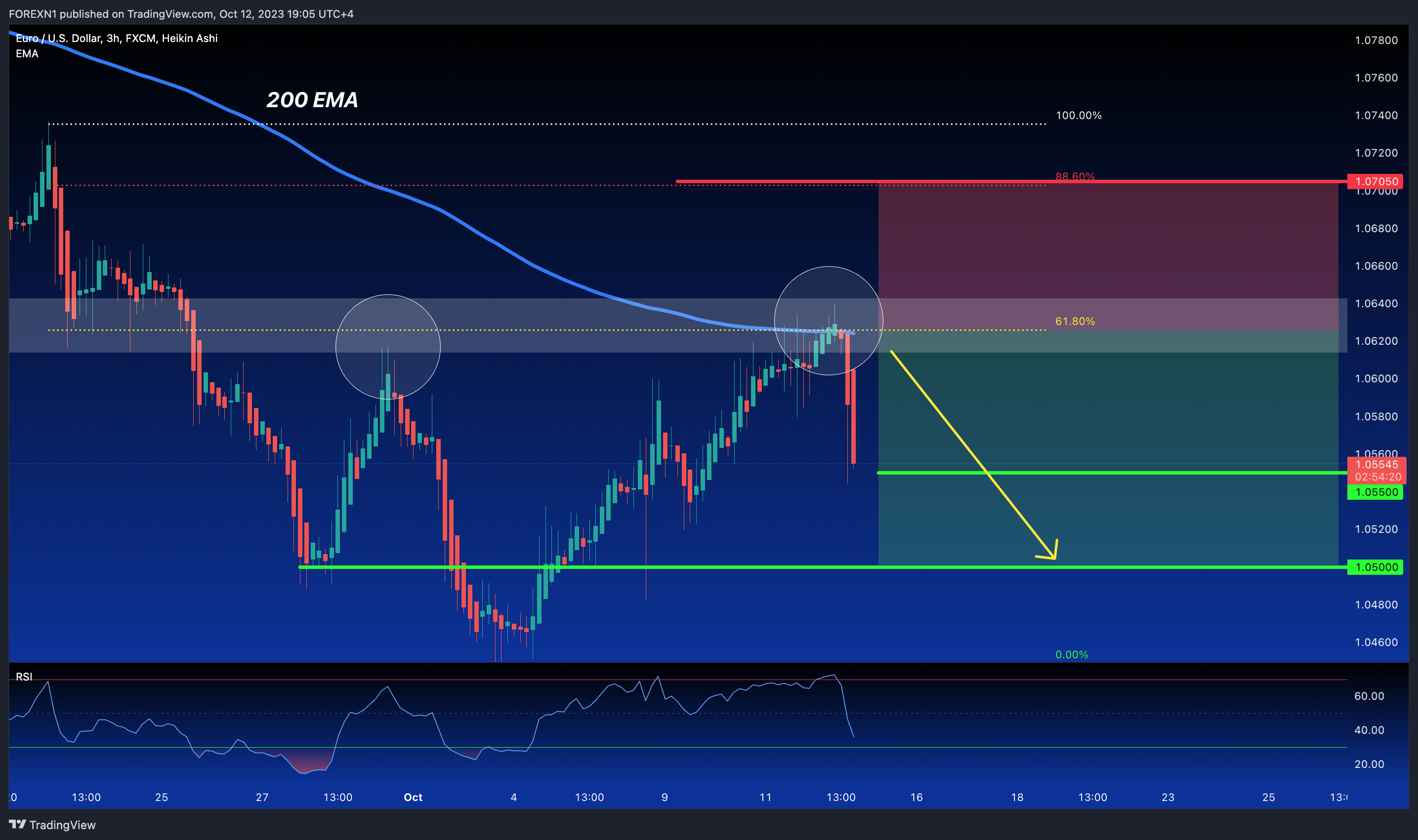Viewport: 1418px width, 840px height.
Task: Click the TradingView logo at bottom left
Action: coord(52,825)
